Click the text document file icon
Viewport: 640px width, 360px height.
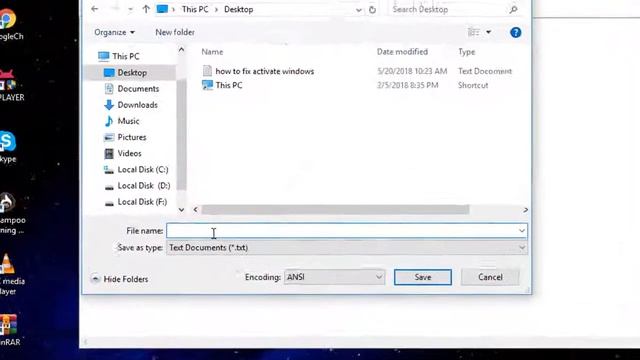point(207,71)
